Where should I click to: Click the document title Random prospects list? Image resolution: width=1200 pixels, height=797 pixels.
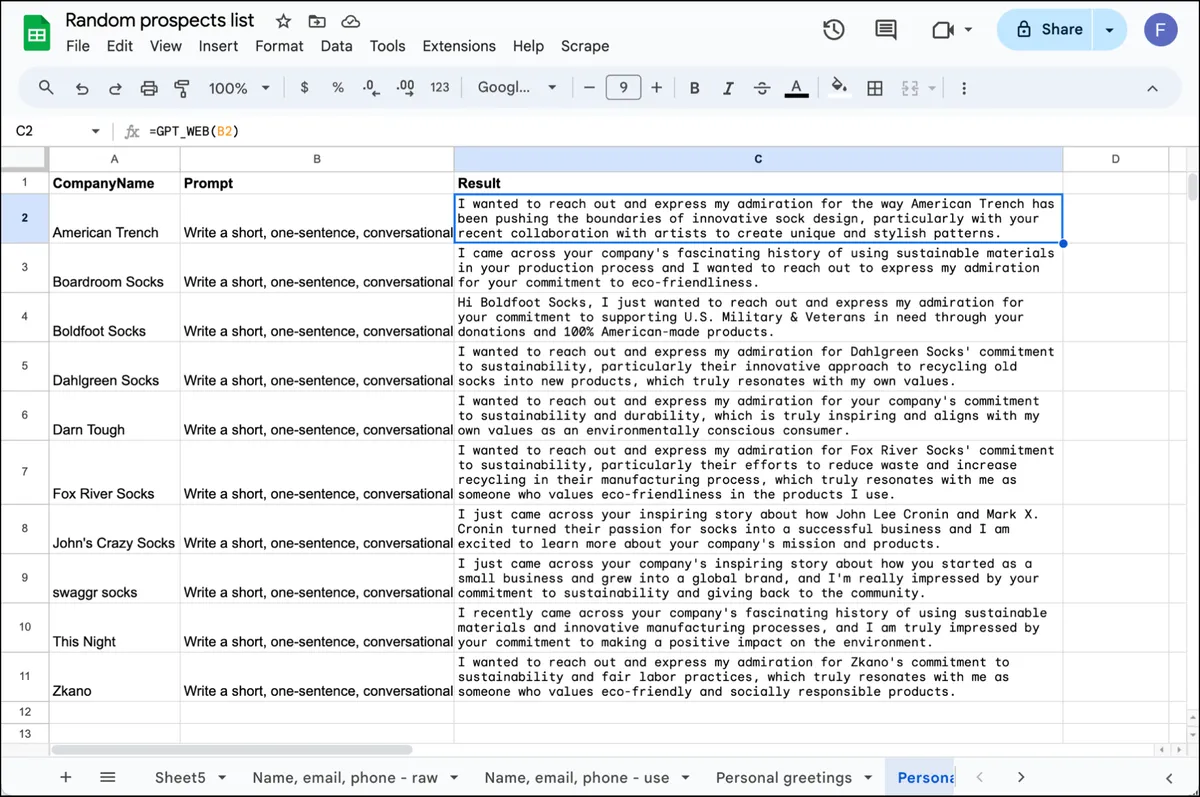160,20
